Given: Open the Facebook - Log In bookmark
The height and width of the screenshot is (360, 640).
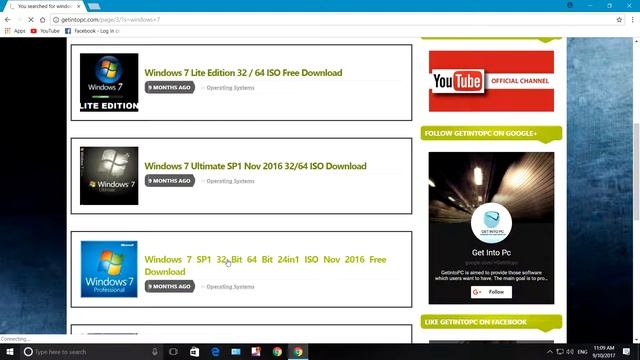Looking at the screenshot, I should coord(92,31).
